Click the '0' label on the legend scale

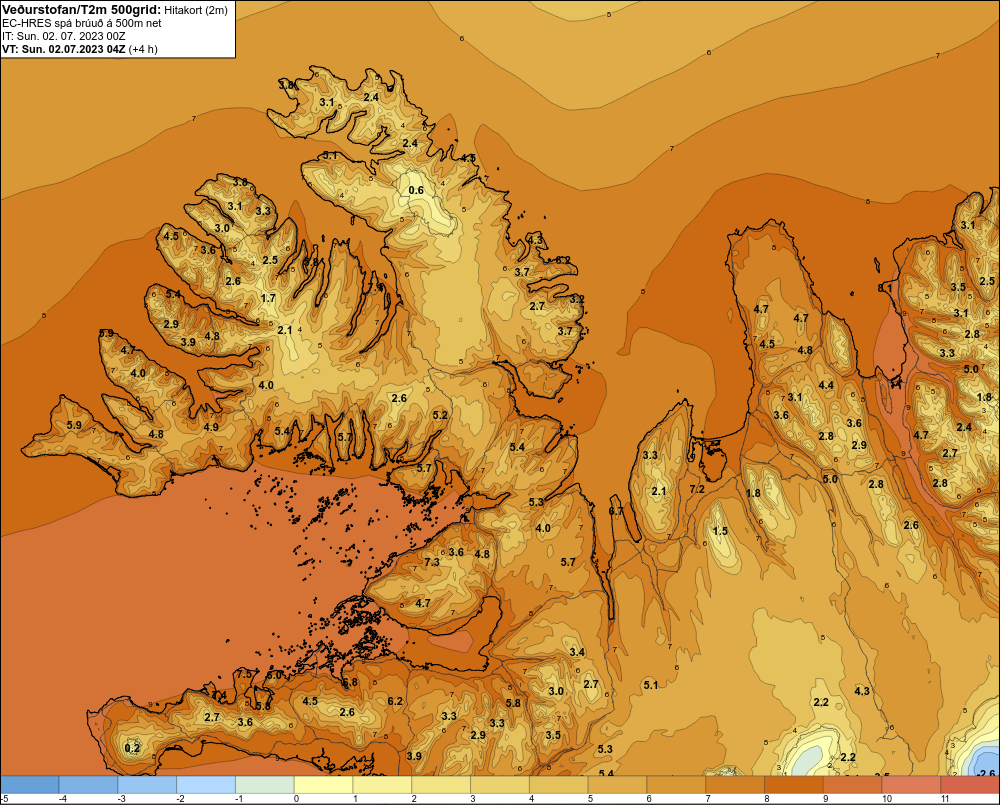tap(296, 799)
